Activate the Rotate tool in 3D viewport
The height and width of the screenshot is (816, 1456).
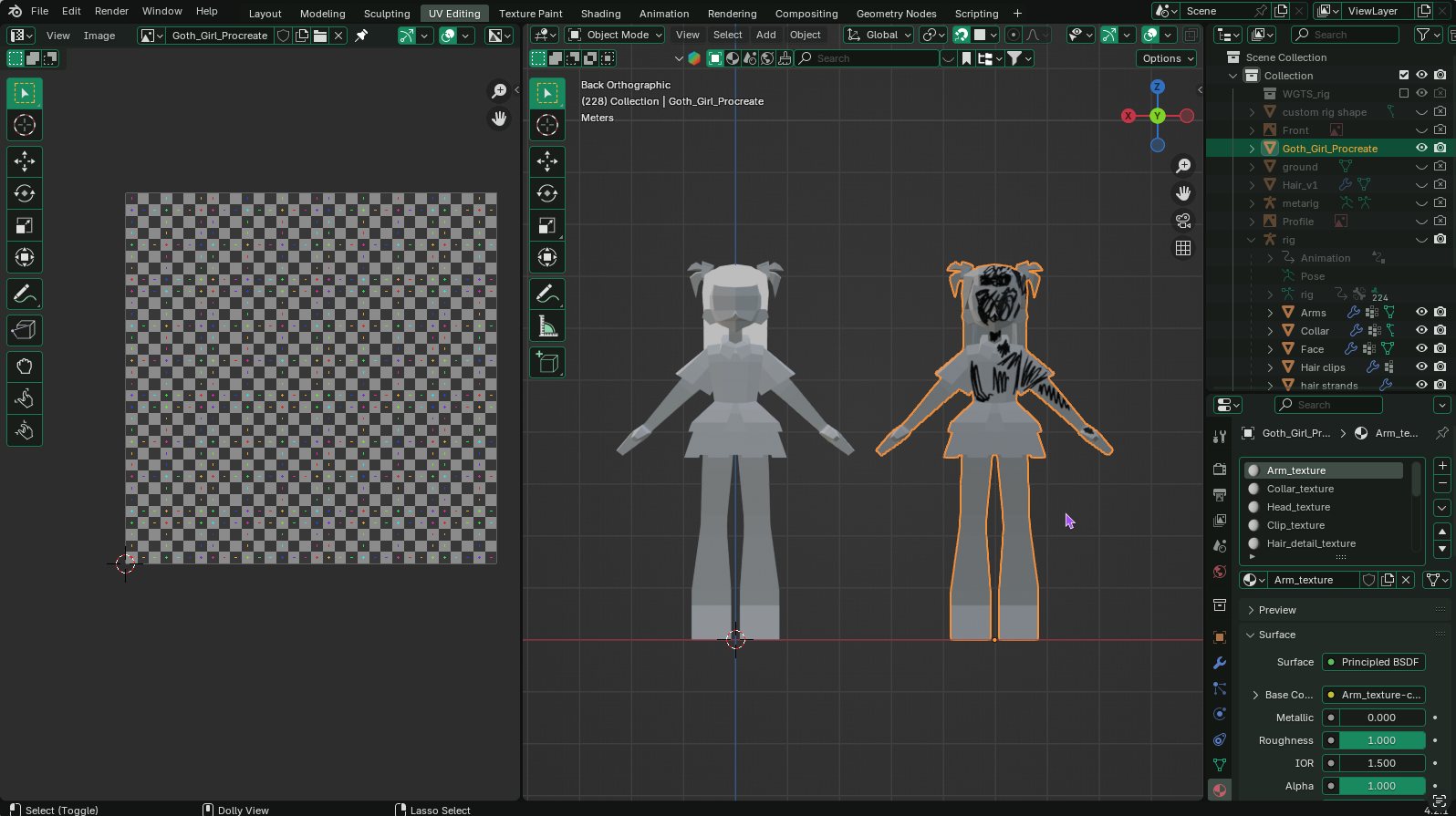point(547,193)
